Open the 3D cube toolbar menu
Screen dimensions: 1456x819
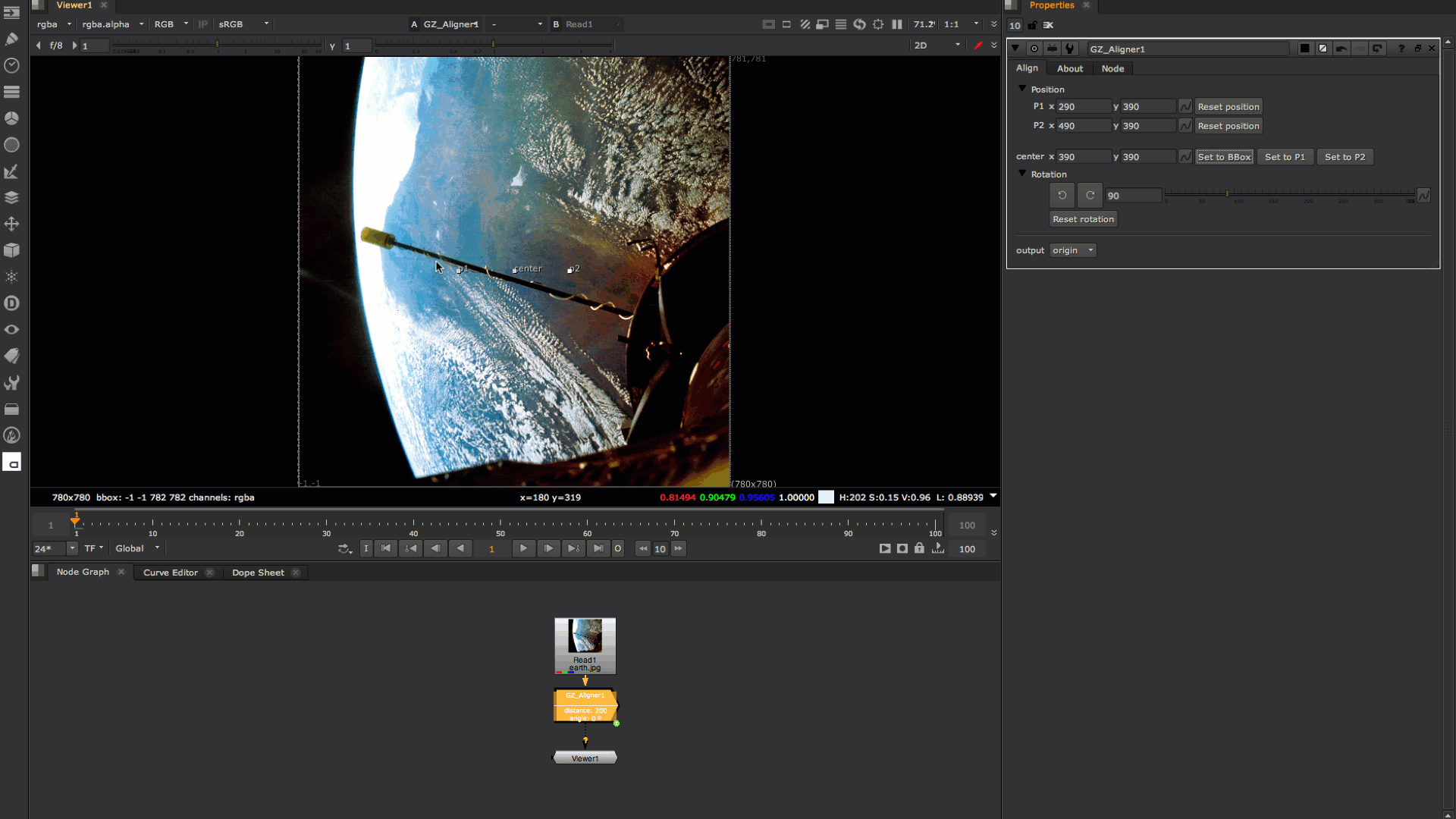(11, 250)
